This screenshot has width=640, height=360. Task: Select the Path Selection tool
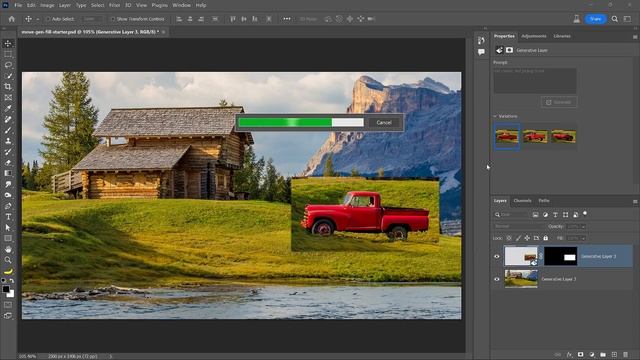8,228
